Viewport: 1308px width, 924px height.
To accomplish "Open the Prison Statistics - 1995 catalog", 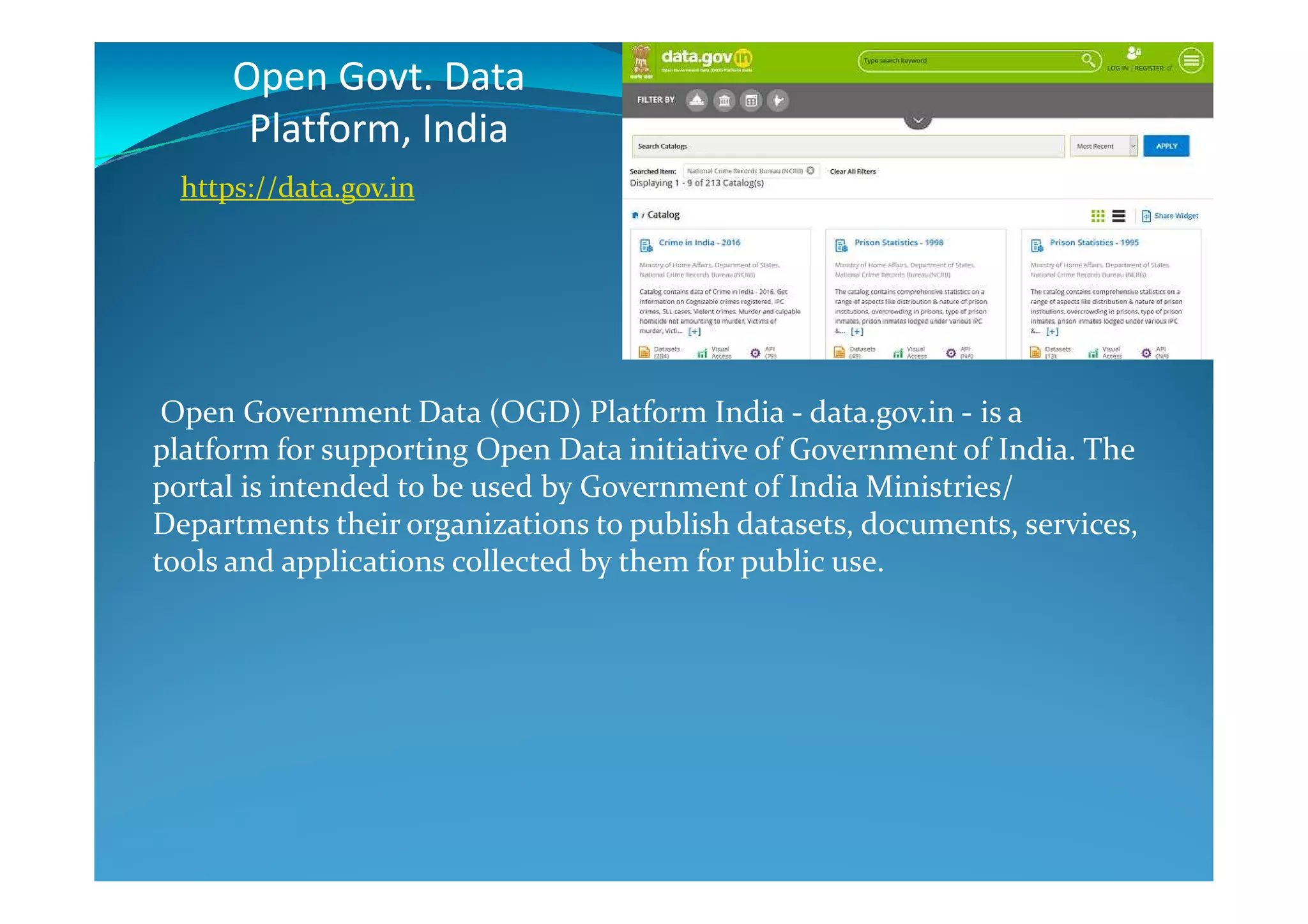I will (1094, 243).
